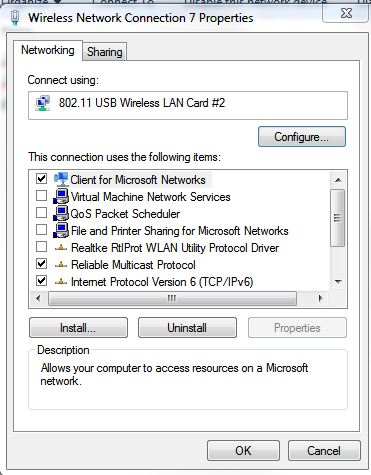Click the Virtual Machine Network Services icon
The width and height of the screenshot is (371, 475).
61,196
